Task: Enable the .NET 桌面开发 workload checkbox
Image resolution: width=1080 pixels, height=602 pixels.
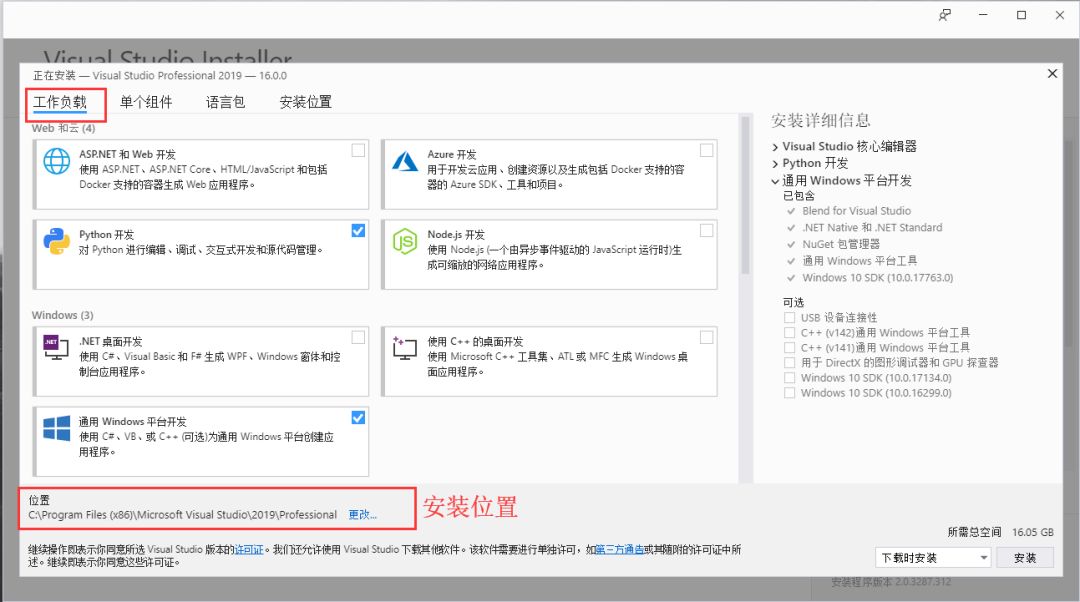Action: point(358,337)
